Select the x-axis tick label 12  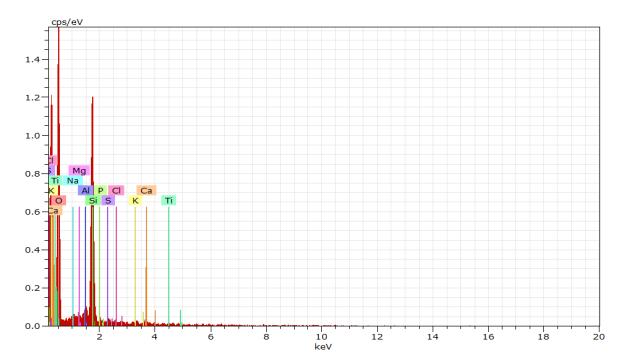(x=377, y=337)
